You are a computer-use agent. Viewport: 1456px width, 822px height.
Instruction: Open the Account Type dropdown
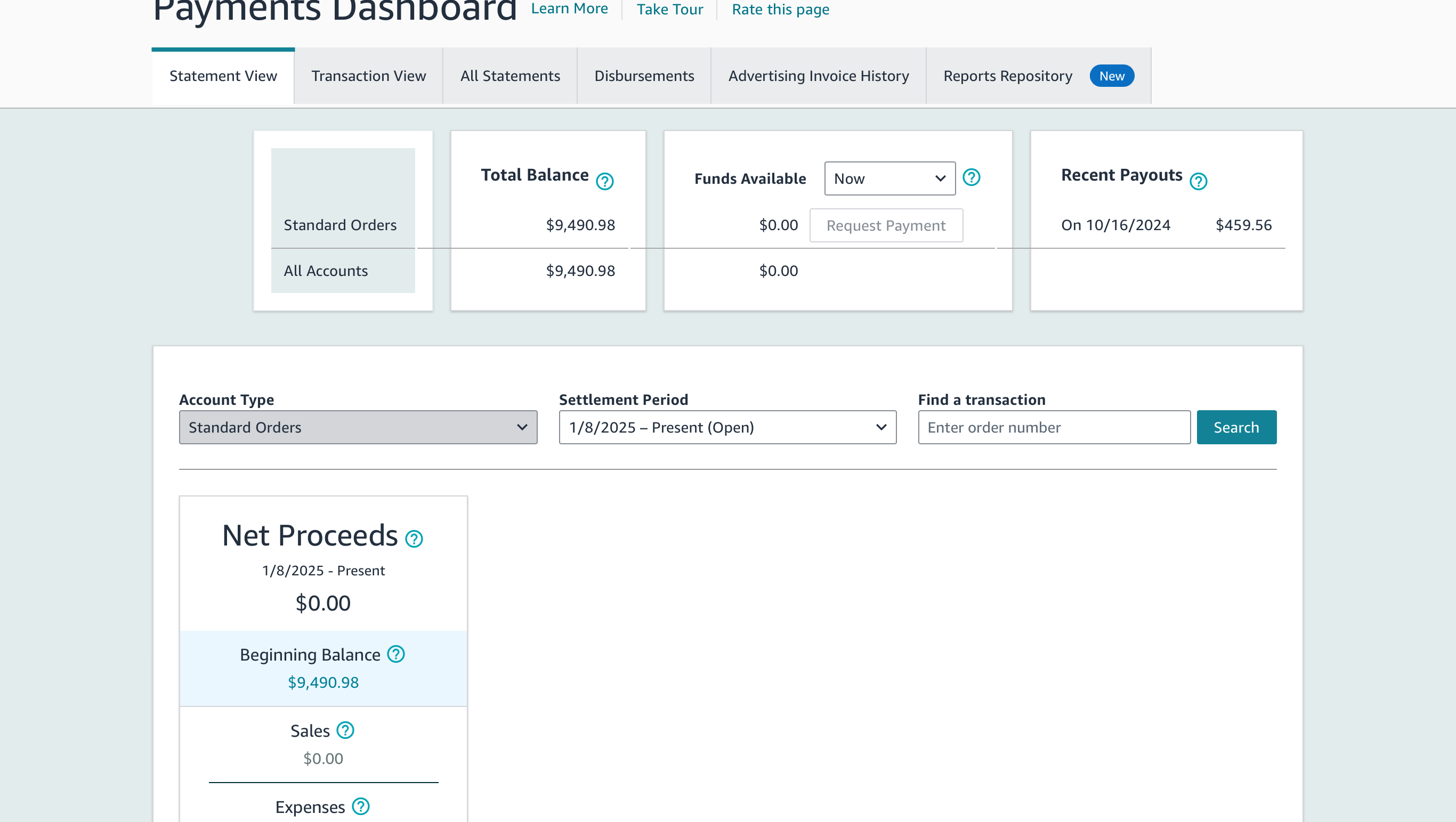[358, 427]
